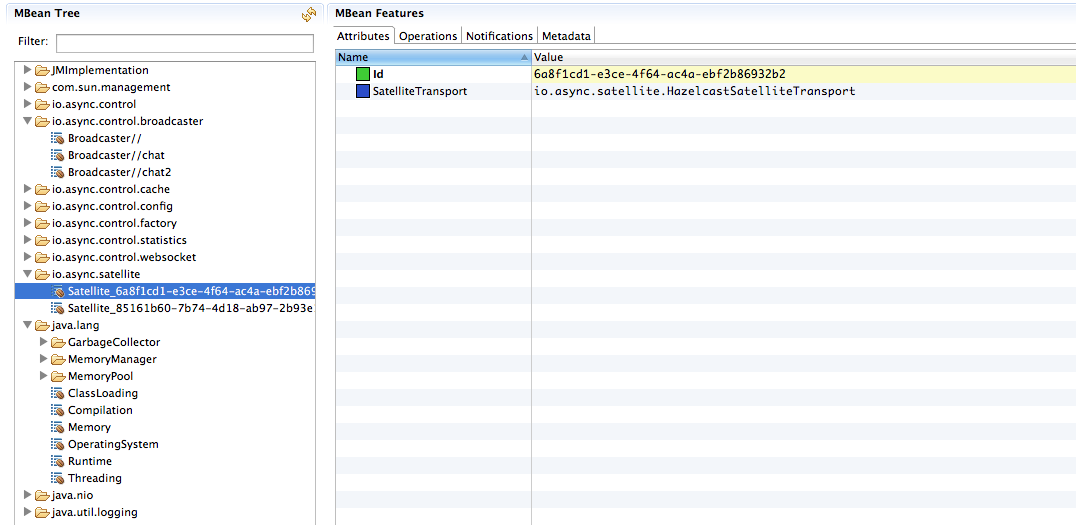Select the HazelcastSatelliteTransport value cell
Viewport: 1076px width, 525px height.
tap(804, 91)
